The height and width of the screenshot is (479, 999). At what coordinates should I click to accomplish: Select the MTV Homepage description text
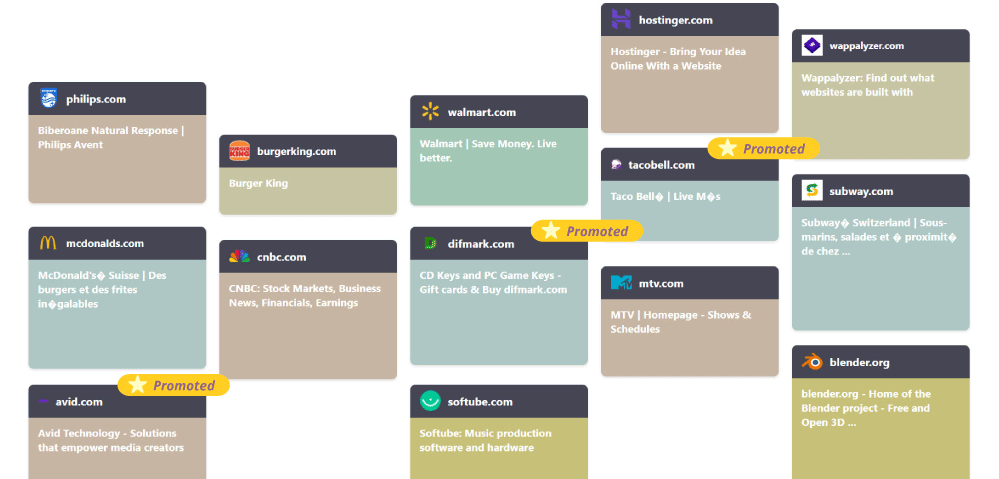coord(681,322)
